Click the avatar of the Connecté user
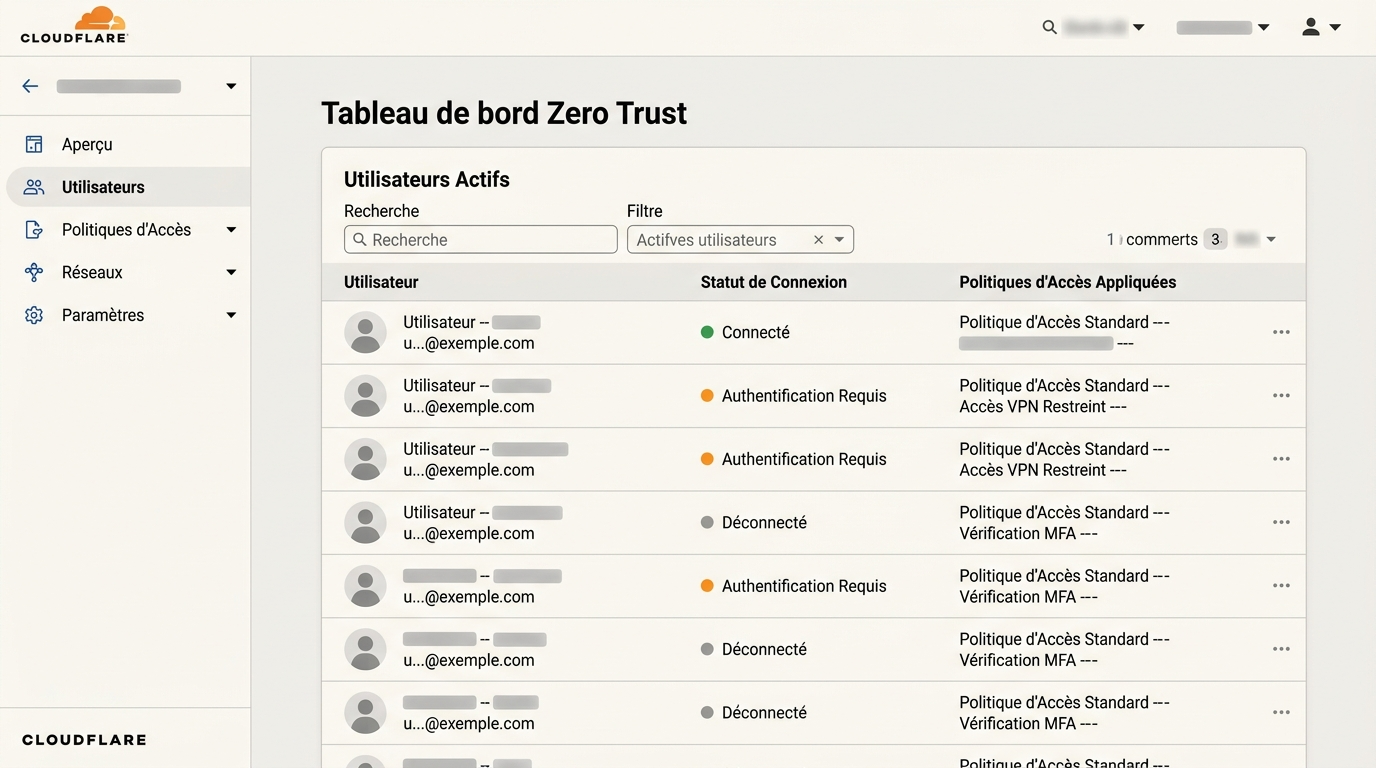This screenshot has width=1376, height=768. click(365, 332)
